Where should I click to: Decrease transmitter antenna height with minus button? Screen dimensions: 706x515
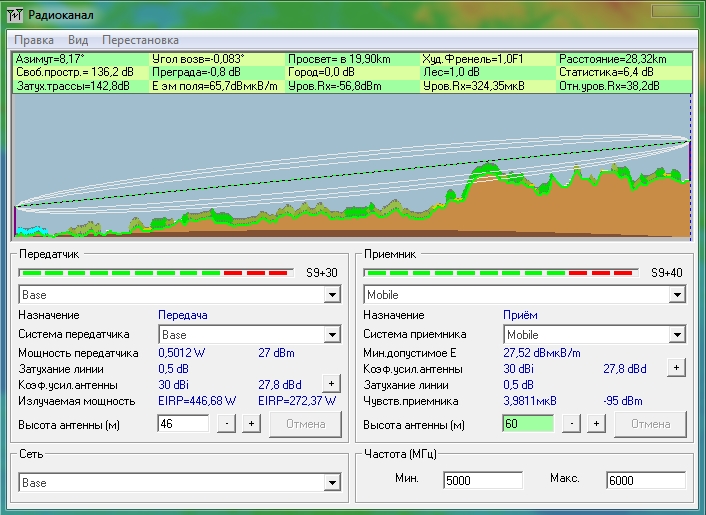point(228,424)
